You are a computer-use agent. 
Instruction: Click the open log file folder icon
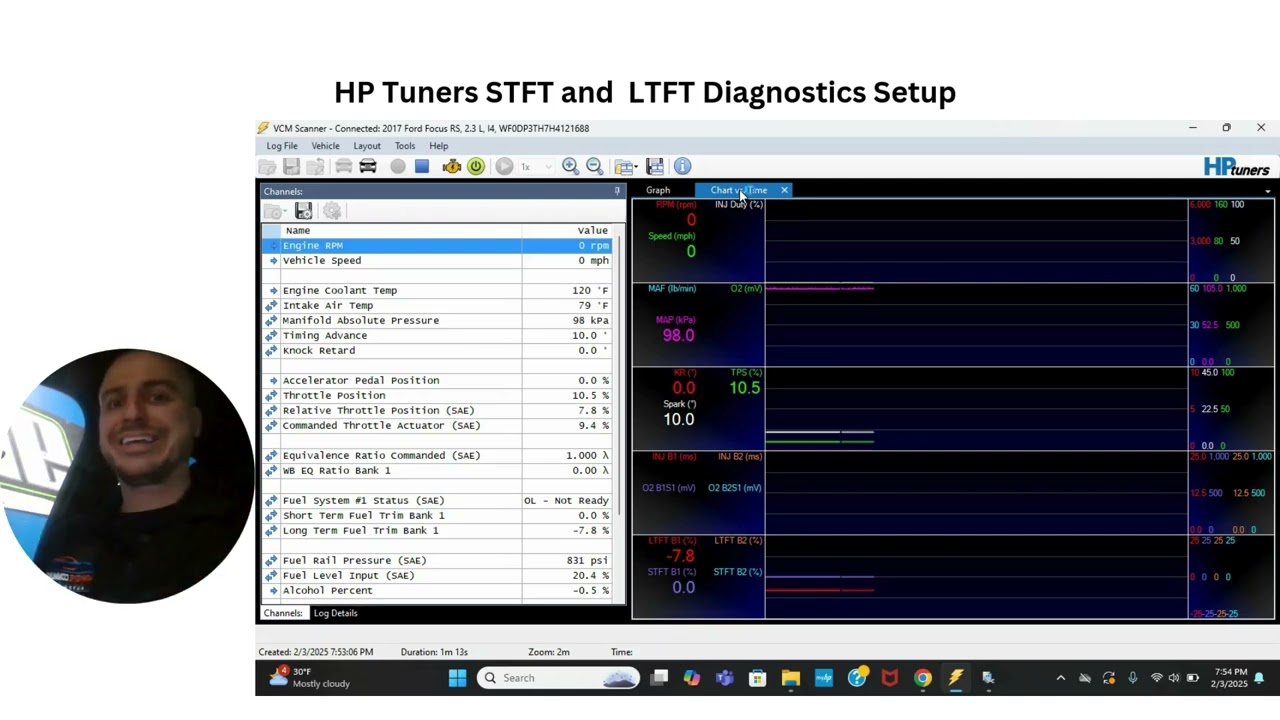click(267, 167)
